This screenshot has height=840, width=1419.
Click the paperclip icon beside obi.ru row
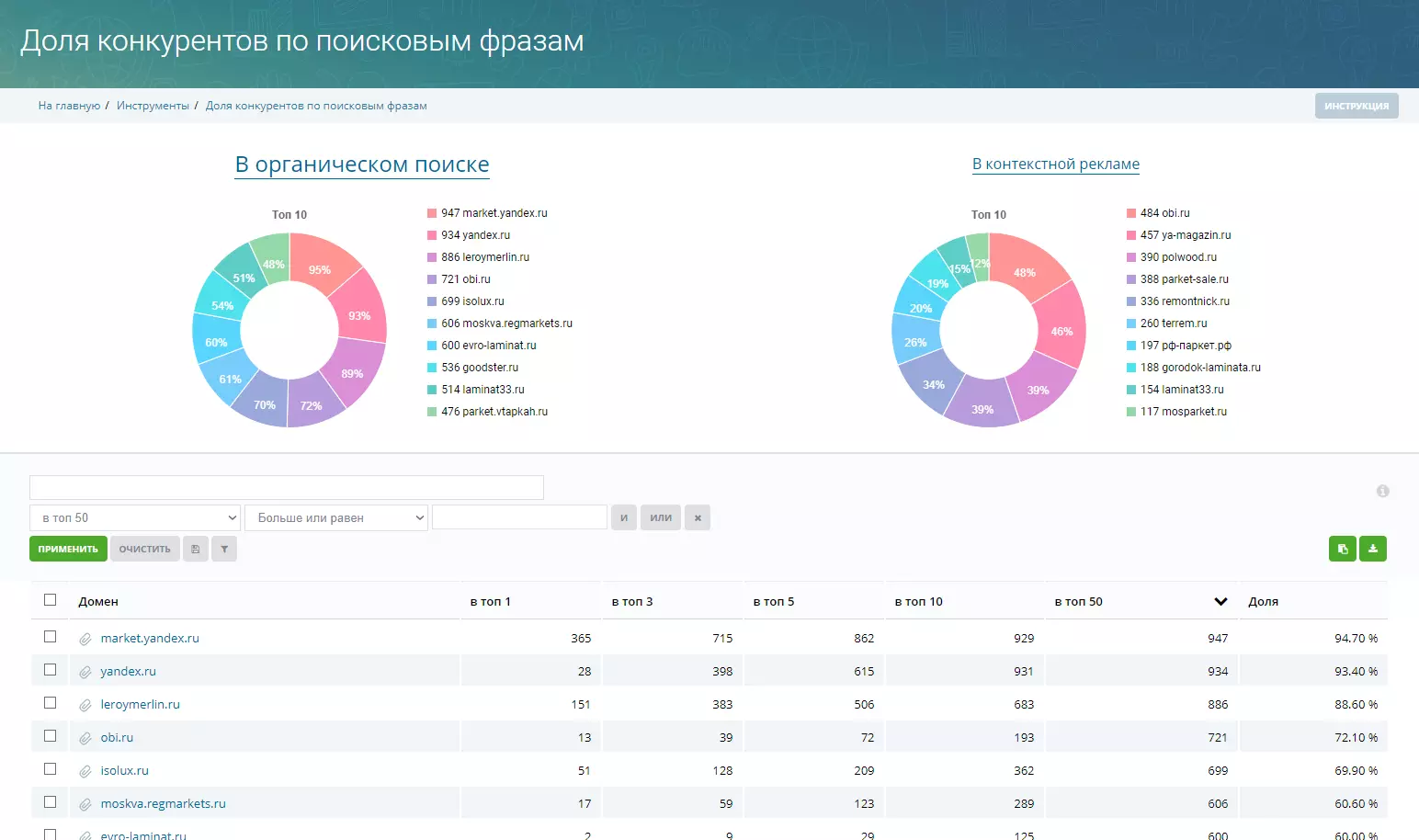(x=85, y=738)
